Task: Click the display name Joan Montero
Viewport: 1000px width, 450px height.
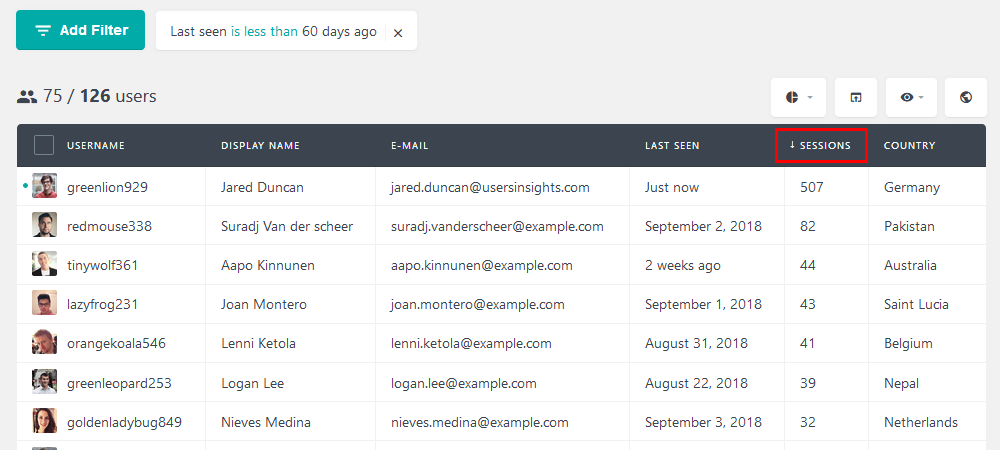Action: (x=264, y=305)
